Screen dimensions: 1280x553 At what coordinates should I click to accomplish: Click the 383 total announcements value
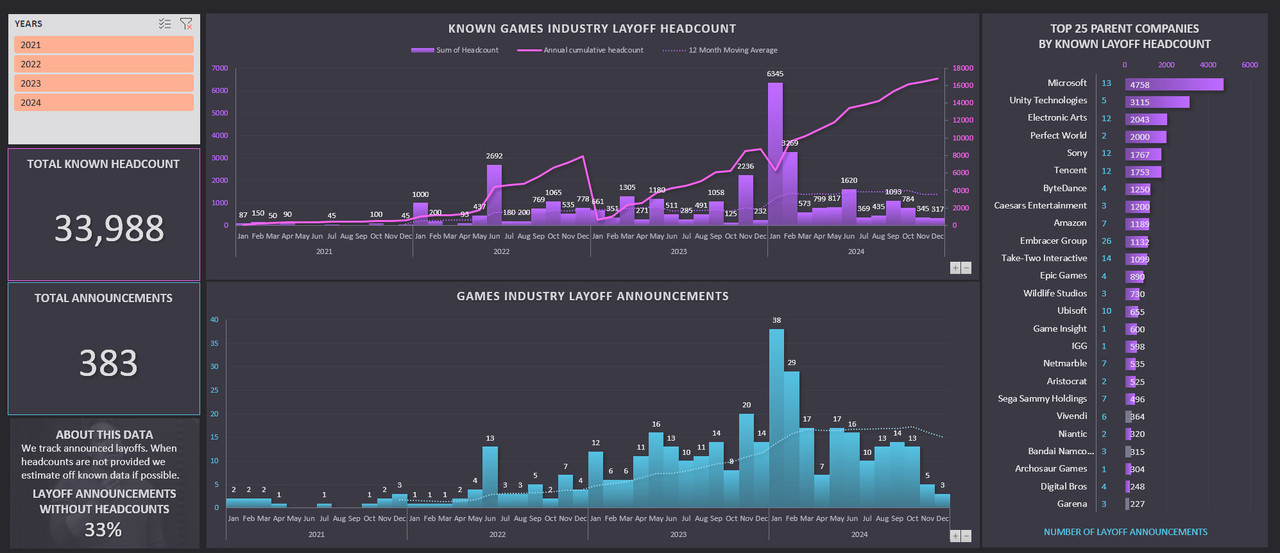tap(108, 363)
